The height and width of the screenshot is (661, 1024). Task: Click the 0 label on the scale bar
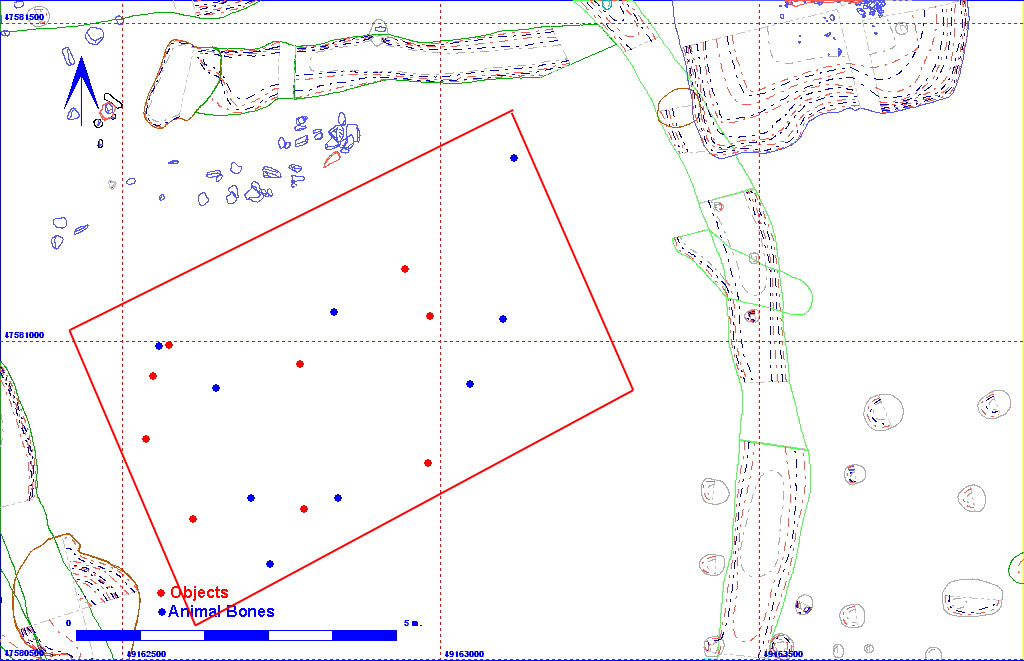click(x=69, y=623)
